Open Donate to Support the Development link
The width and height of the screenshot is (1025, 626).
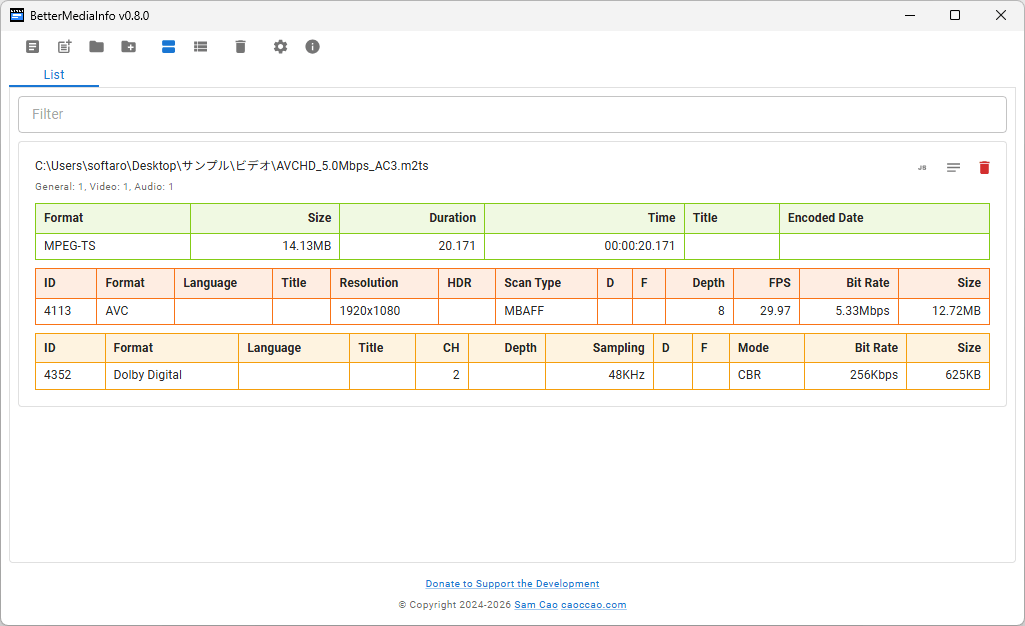[x=512, y=584]
